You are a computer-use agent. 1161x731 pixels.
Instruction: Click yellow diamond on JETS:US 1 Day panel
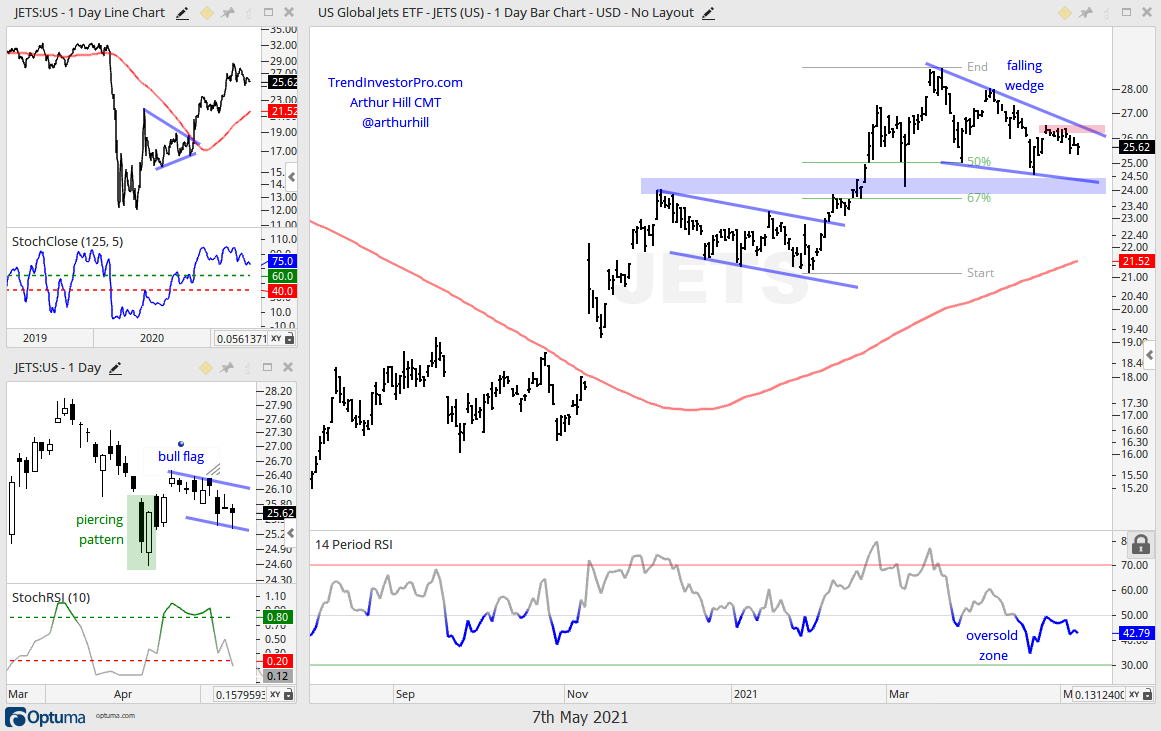pos(207,367)
